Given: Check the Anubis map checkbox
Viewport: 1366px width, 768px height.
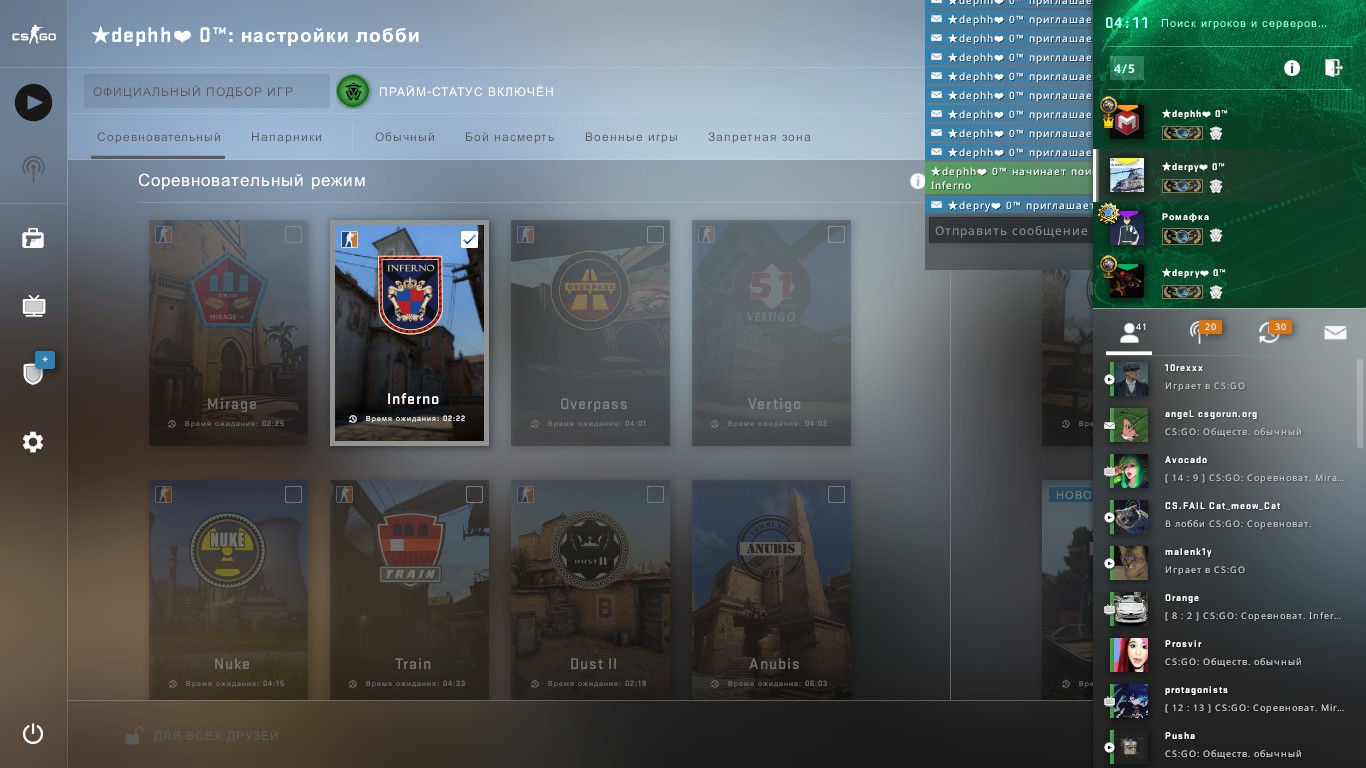Looking at the screenshot, I should coord(836,494).
